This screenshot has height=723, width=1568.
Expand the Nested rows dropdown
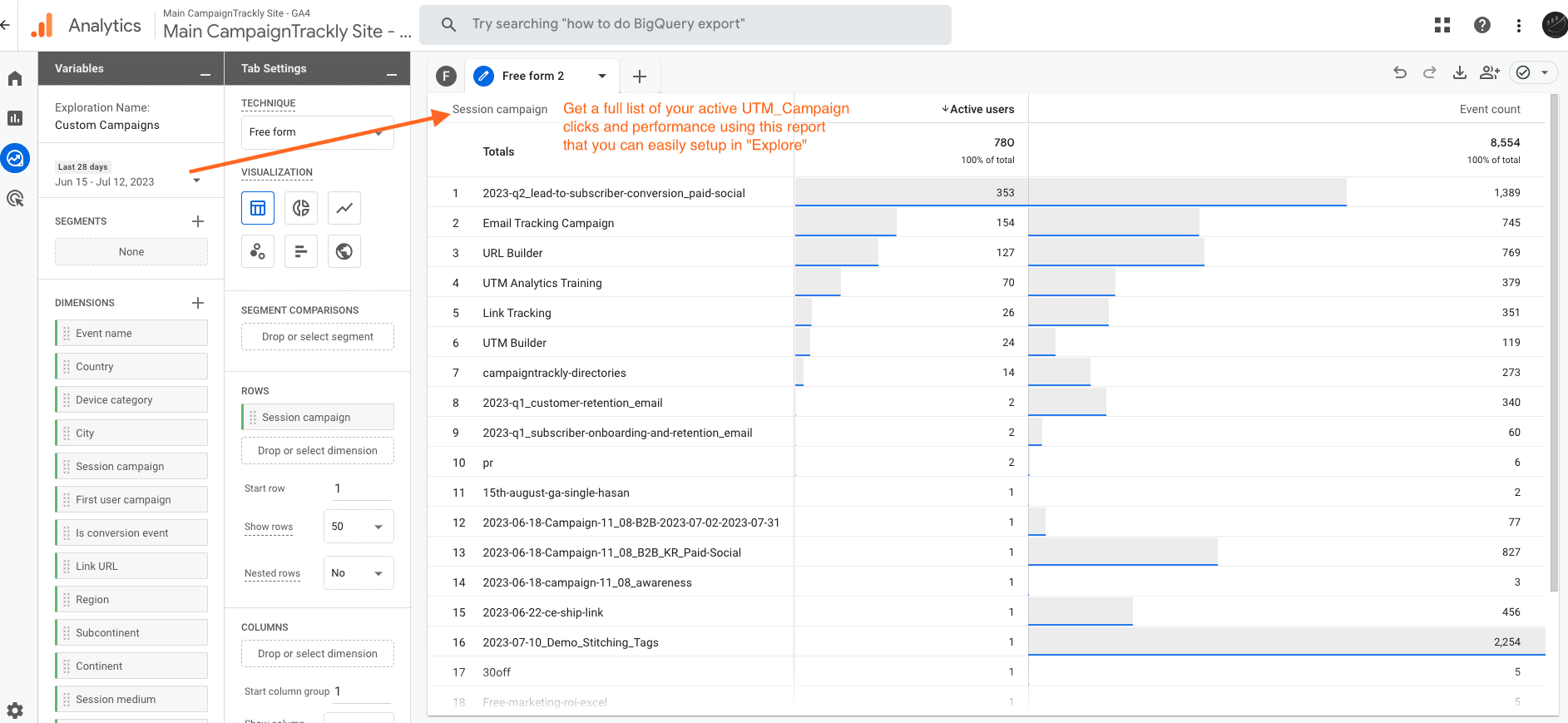(358, 573)
